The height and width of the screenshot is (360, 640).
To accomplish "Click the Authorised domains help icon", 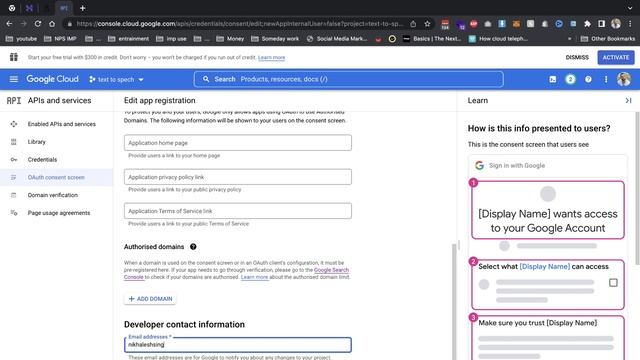I will (193, 247).
